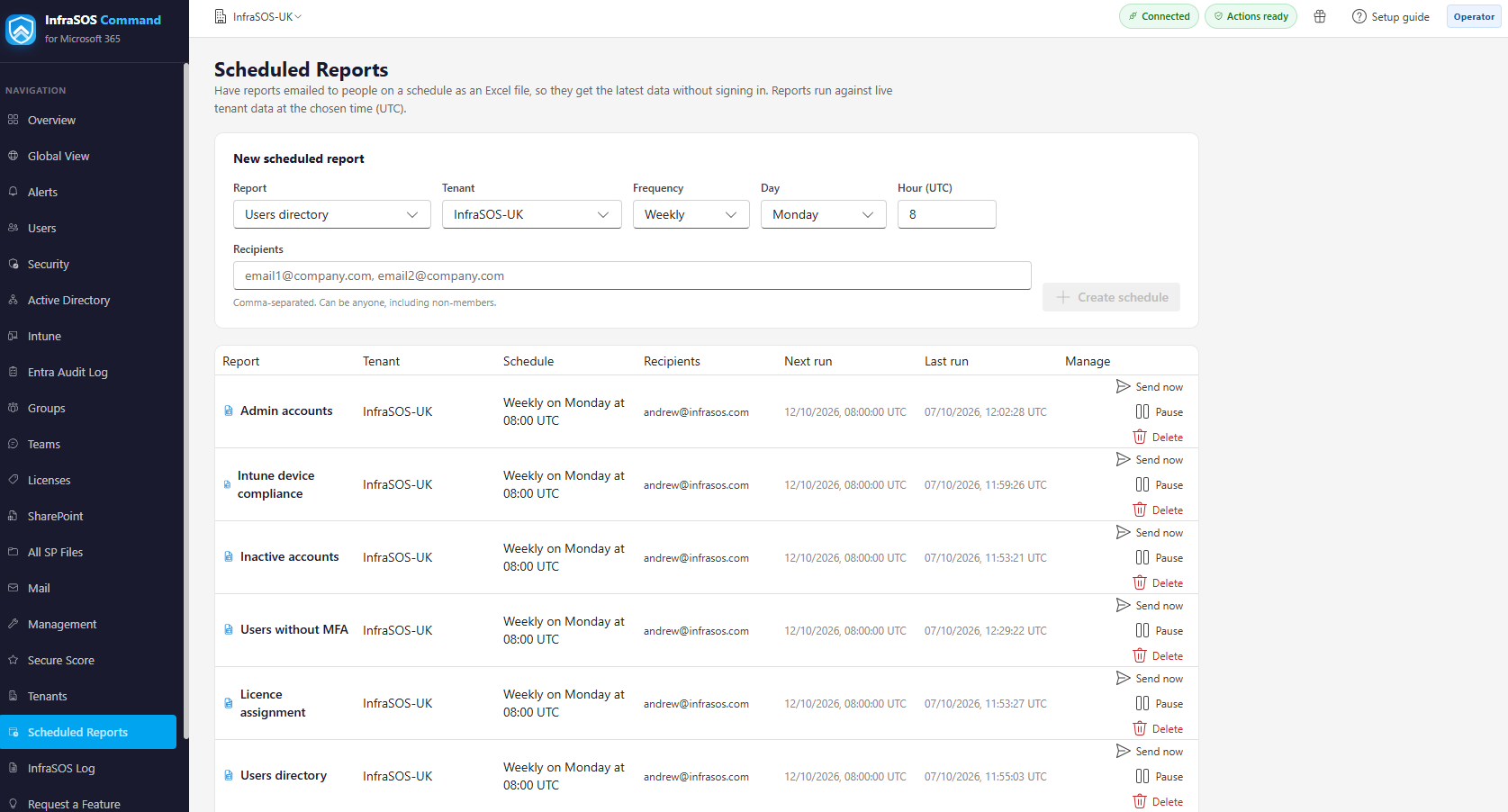The height and width of the screenshot is (812, 1508).
Task: Focus the Hour (UTC) input field
Action: coord(946,214)
